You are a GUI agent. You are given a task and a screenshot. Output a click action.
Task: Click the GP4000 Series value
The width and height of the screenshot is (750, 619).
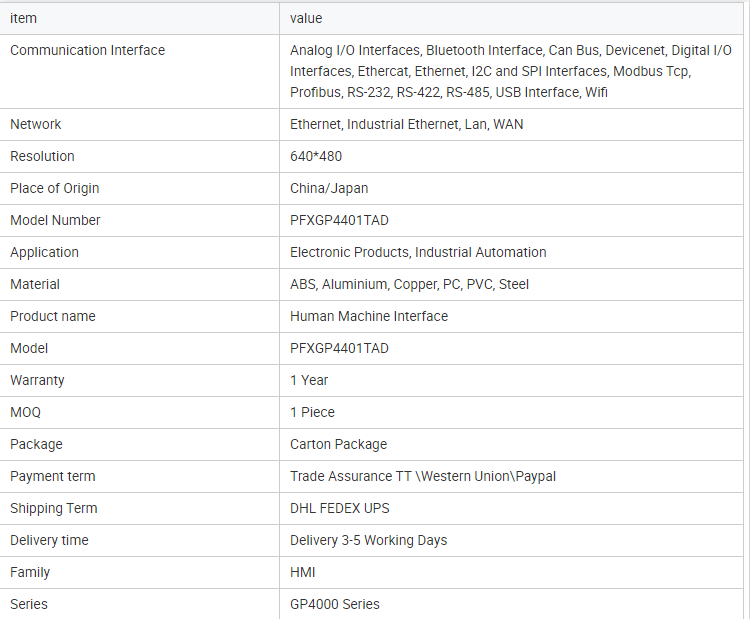[334, 604]
